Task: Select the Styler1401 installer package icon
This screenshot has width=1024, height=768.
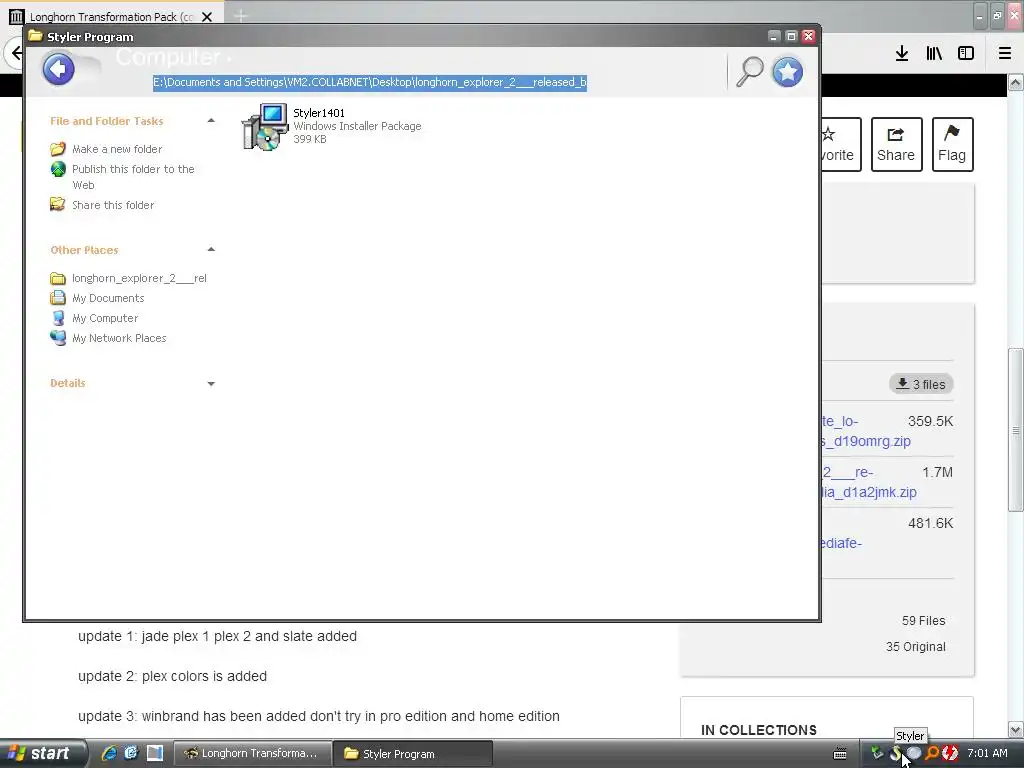Action: pos(265,127)
